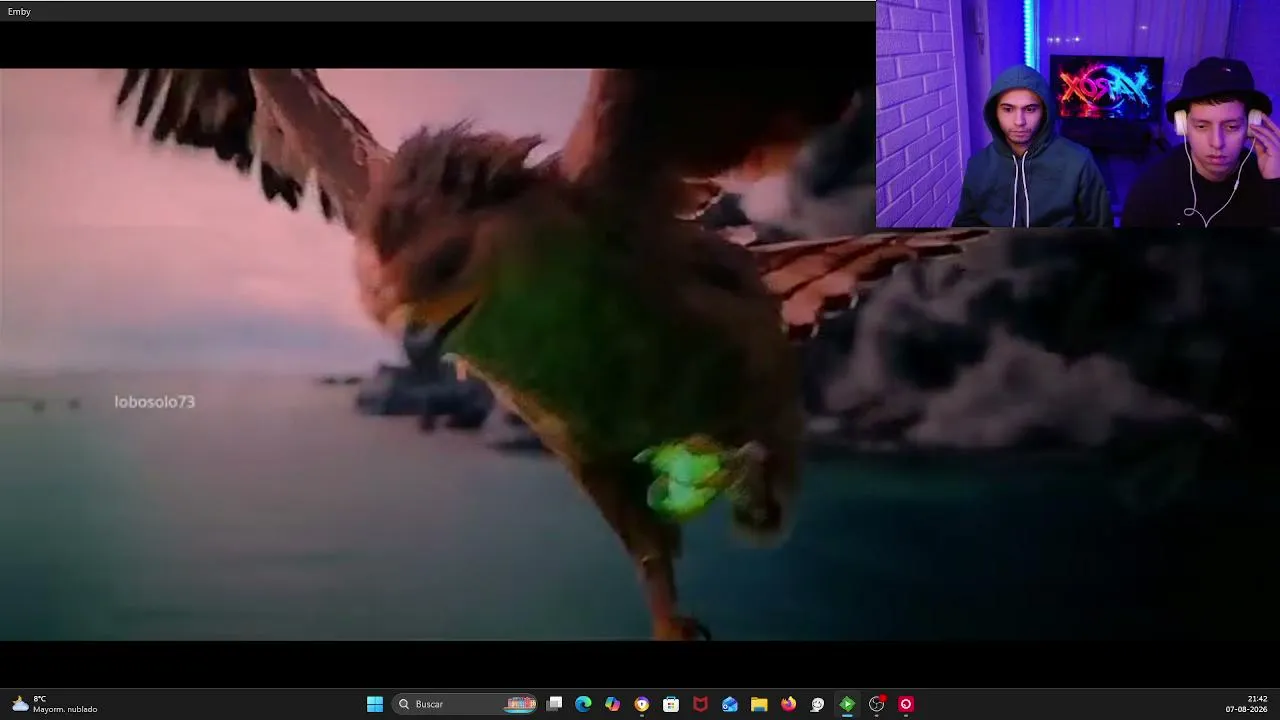Viewport: 1280px width, 720px height.
Task: Click the Emby window title
Action: tap(19, 11)
